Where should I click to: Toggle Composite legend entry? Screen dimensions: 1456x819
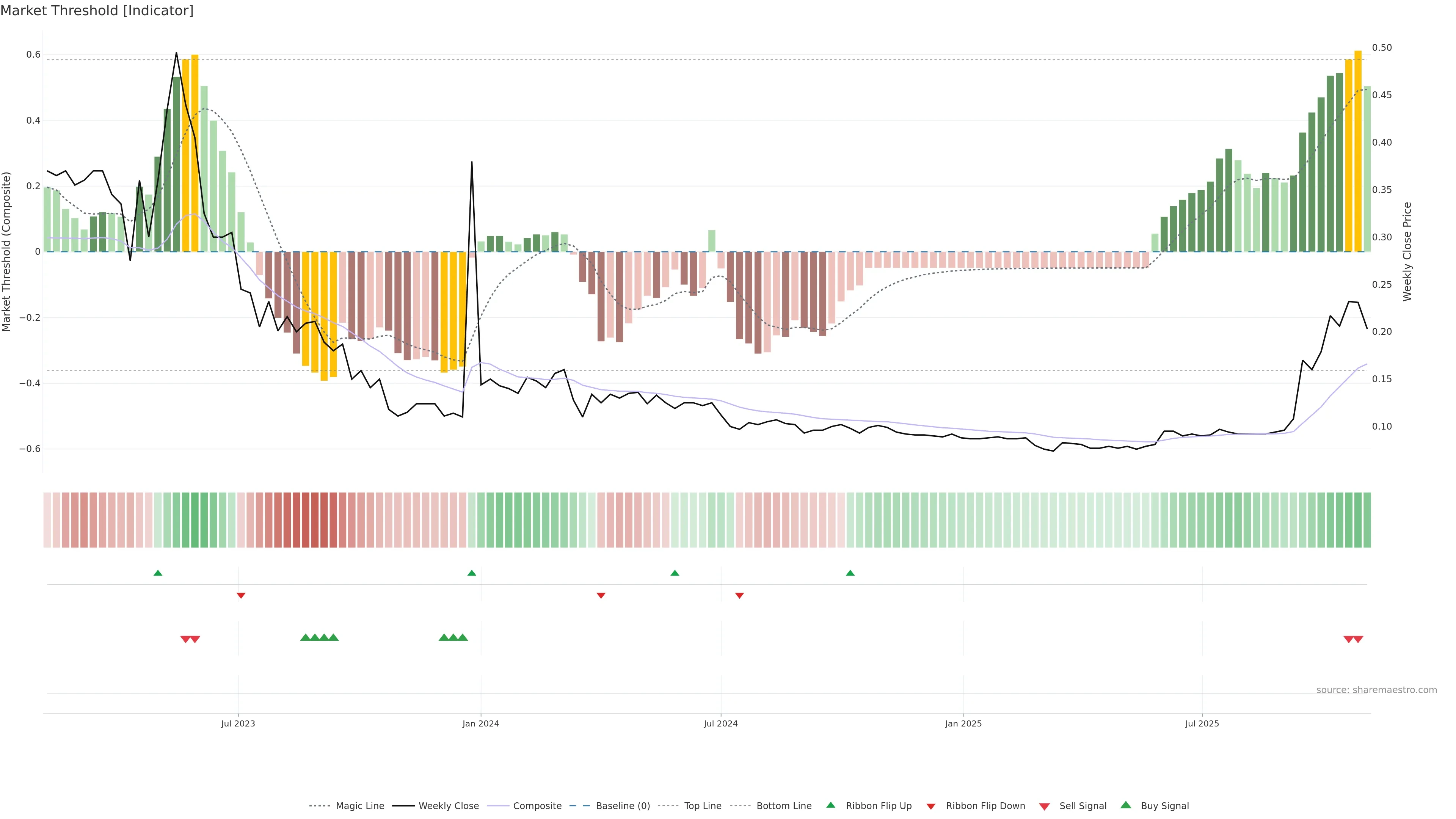537,806
